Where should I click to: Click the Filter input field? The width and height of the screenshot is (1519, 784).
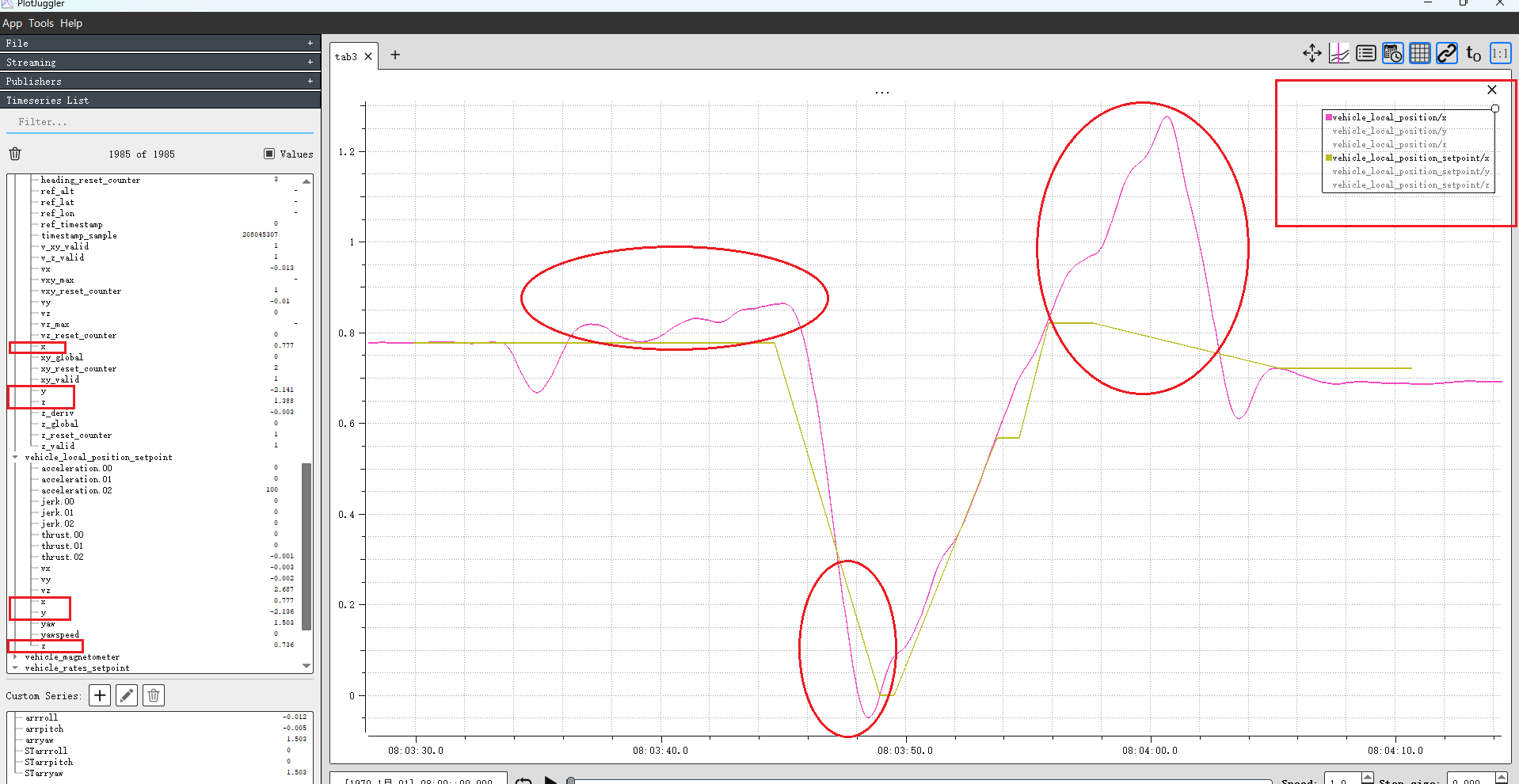(158, 122)
